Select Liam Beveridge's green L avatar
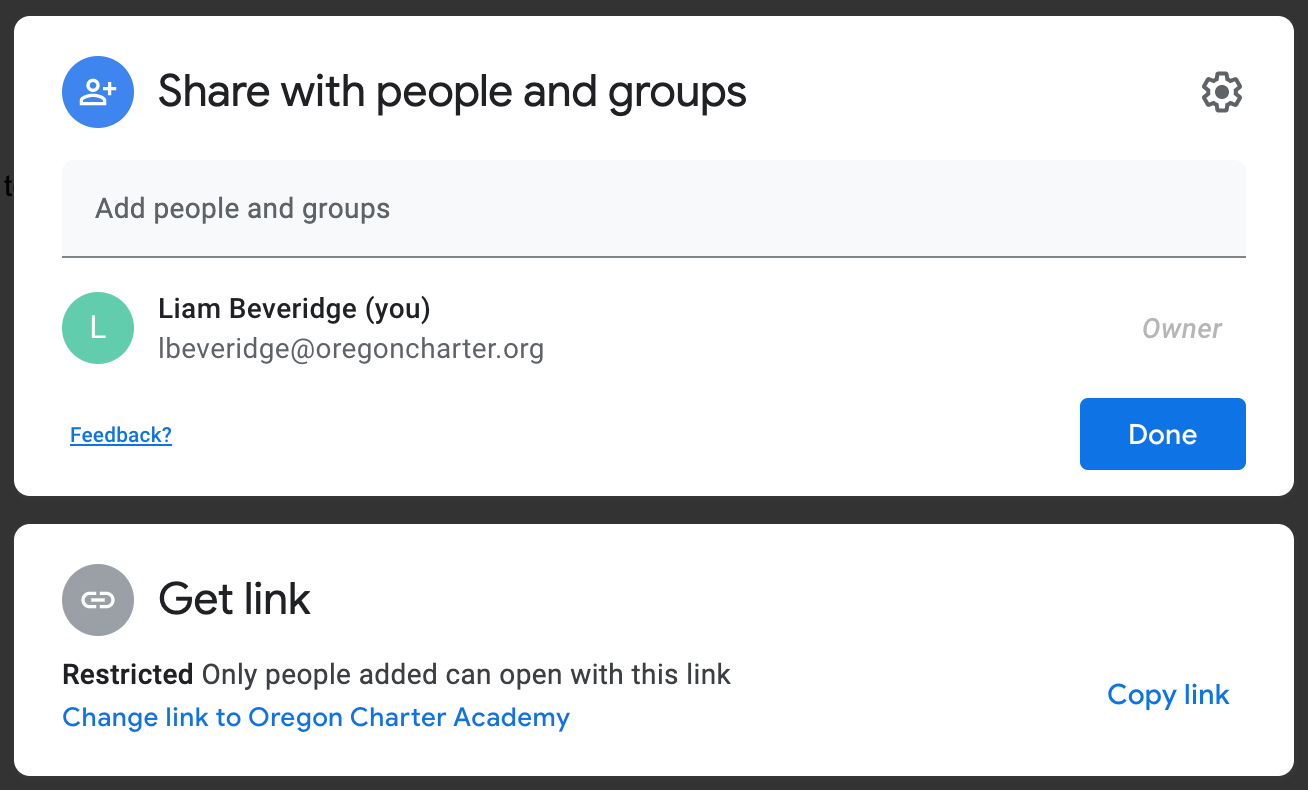Screen dimensions: 1308x790 [98, 328]
